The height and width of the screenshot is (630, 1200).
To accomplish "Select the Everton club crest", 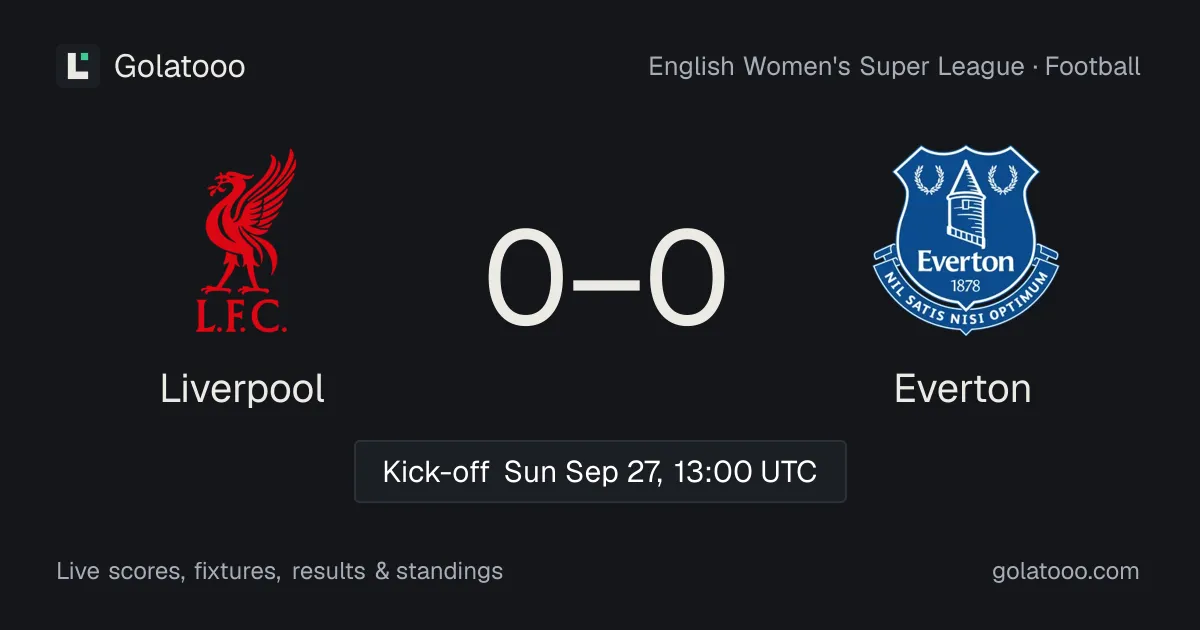I will (964, 240).
